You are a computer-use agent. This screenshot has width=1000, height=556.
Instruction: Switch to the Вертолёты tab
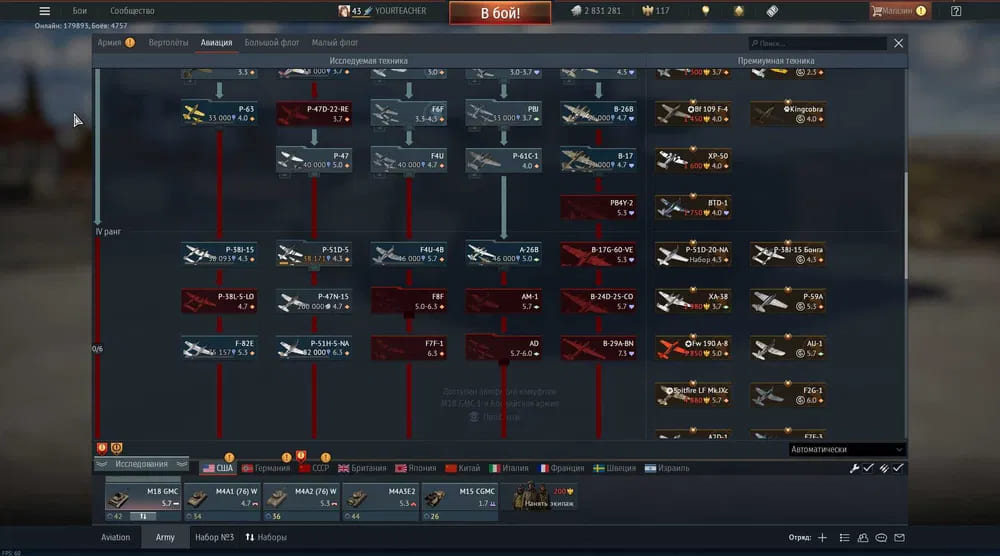point(168,43)
